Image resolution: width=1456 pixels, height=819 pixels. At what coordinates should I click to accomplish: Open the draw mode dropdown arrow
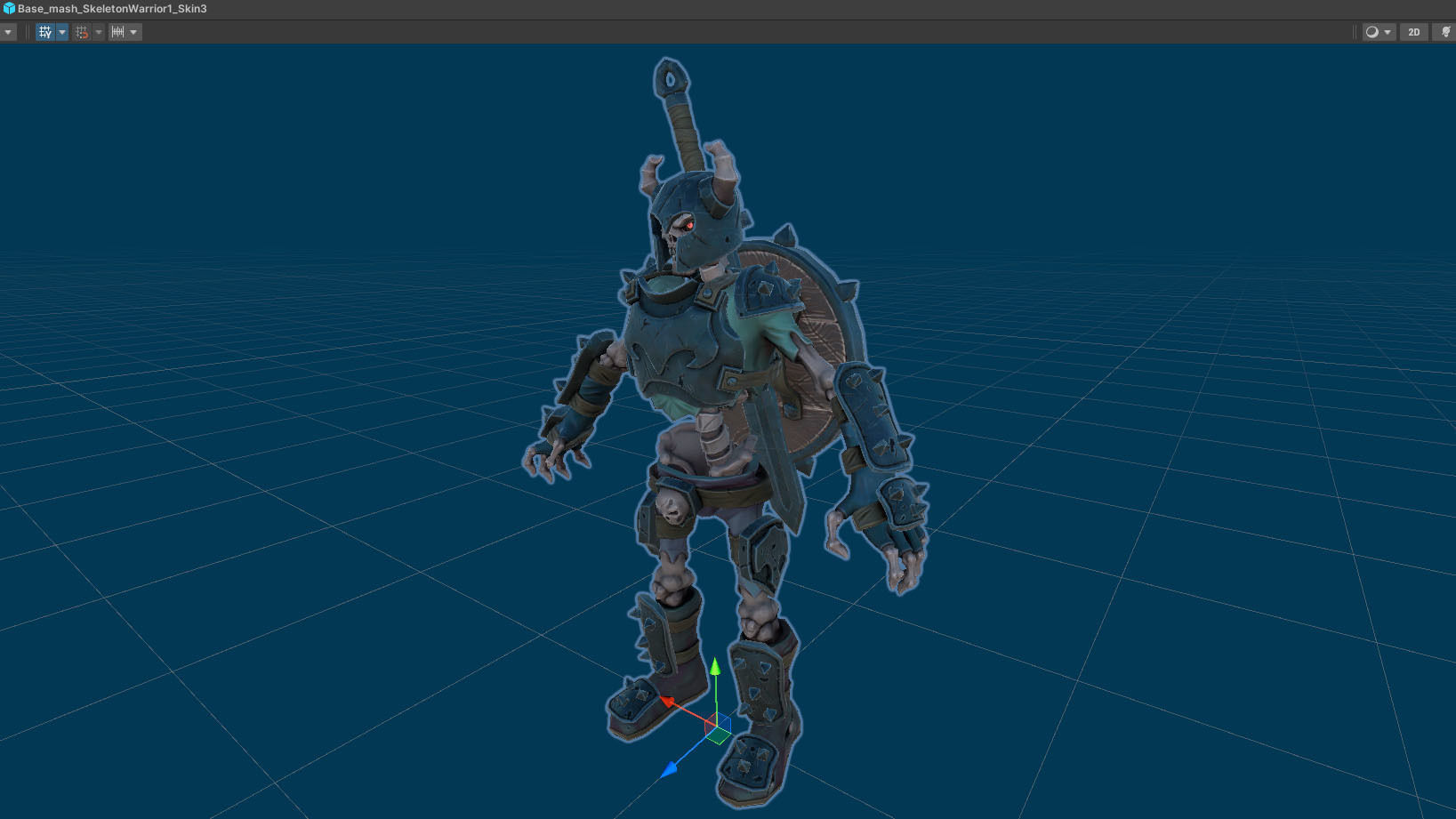tap(1388, 32)
